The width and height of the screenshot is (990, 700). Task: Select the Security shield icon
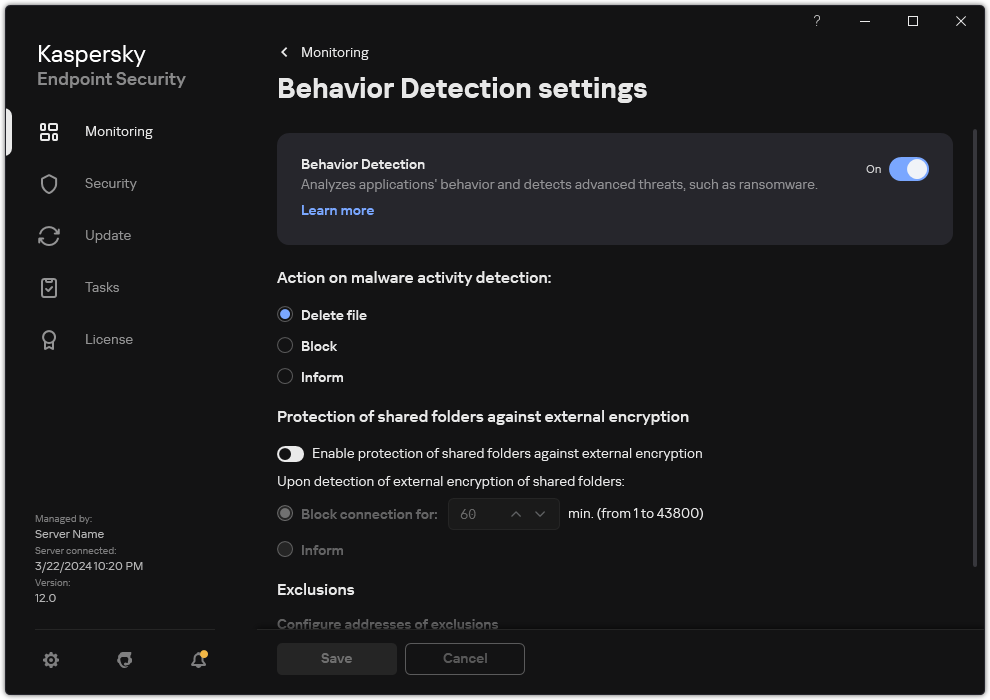click(49, 183)
